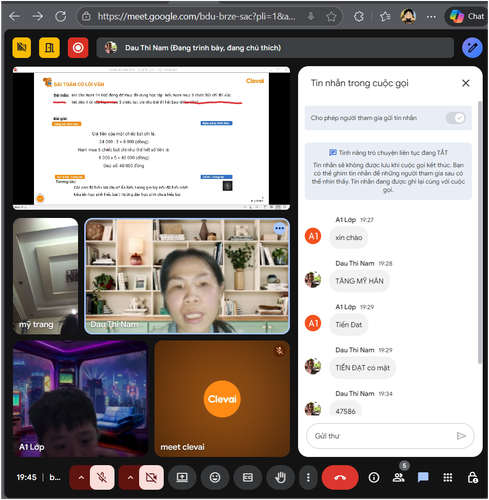The image size is (489, 500).
Task: Click the Dau Thi Nam presenting banner
Action: click(275, 48)
